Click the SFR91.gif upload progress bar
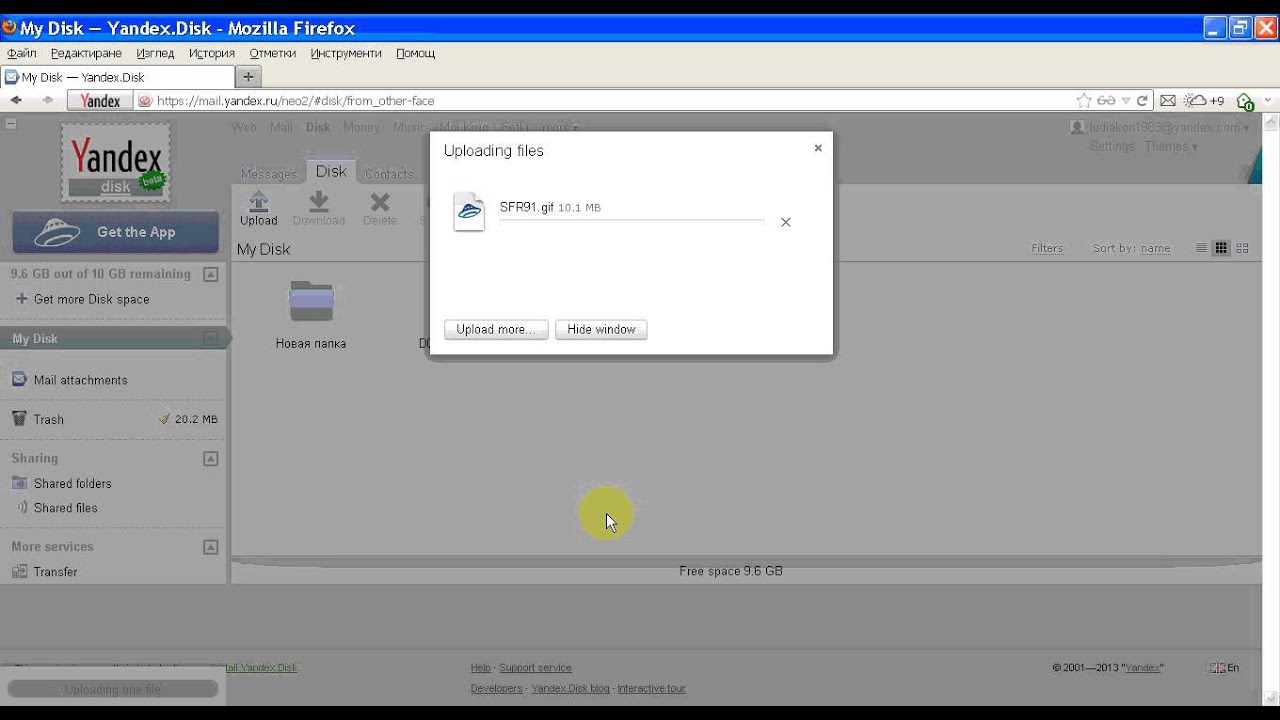The image size is (1280, 720). coord(632,222)
